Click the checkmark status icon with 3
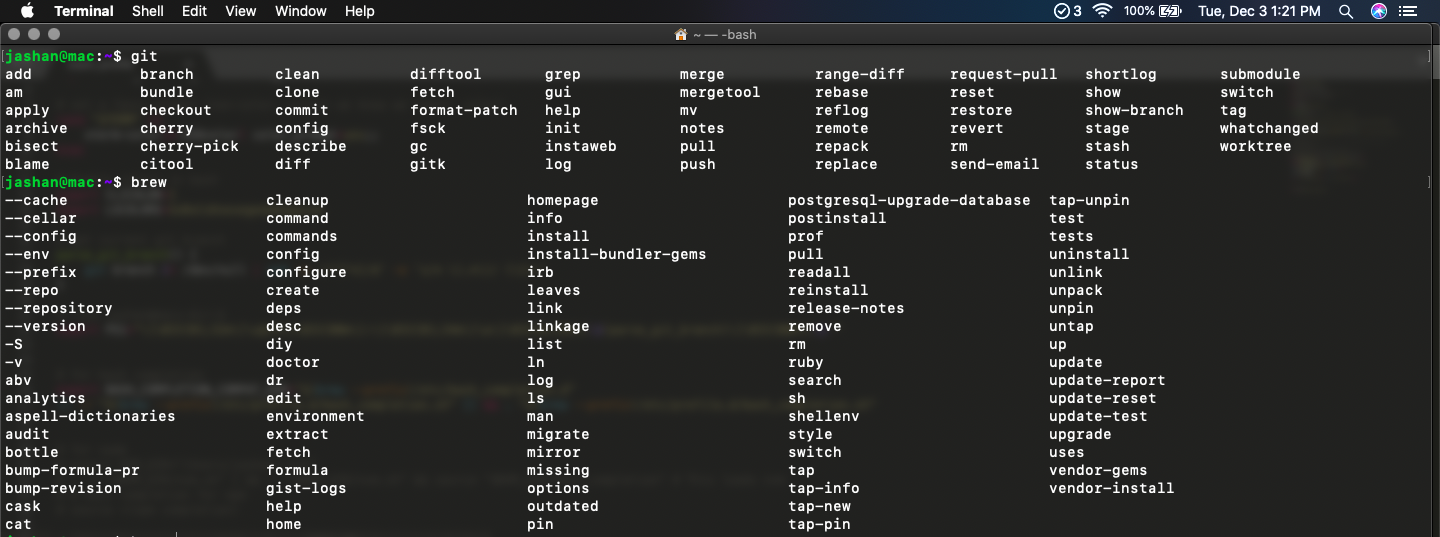 click(x=1068, y=11)
